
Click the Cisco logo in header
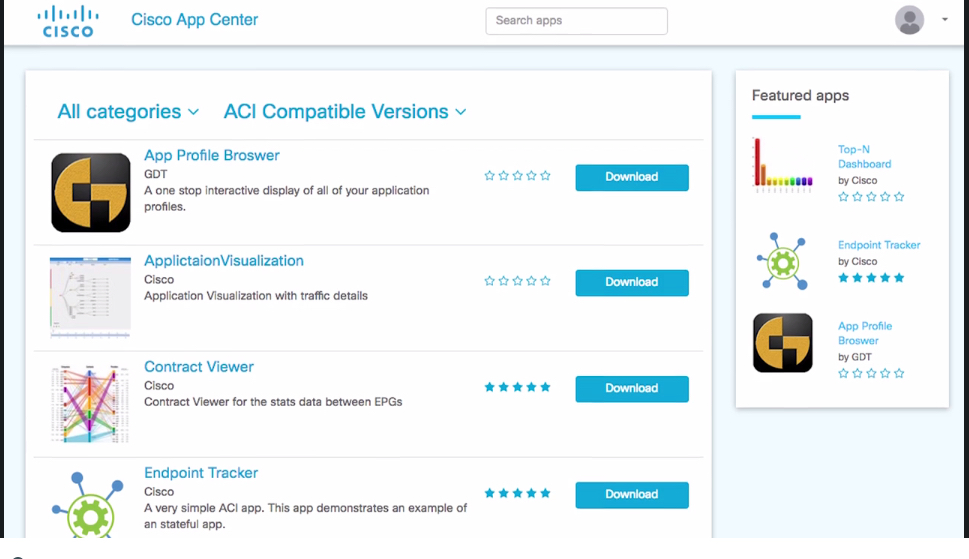[x=68, y=21]
